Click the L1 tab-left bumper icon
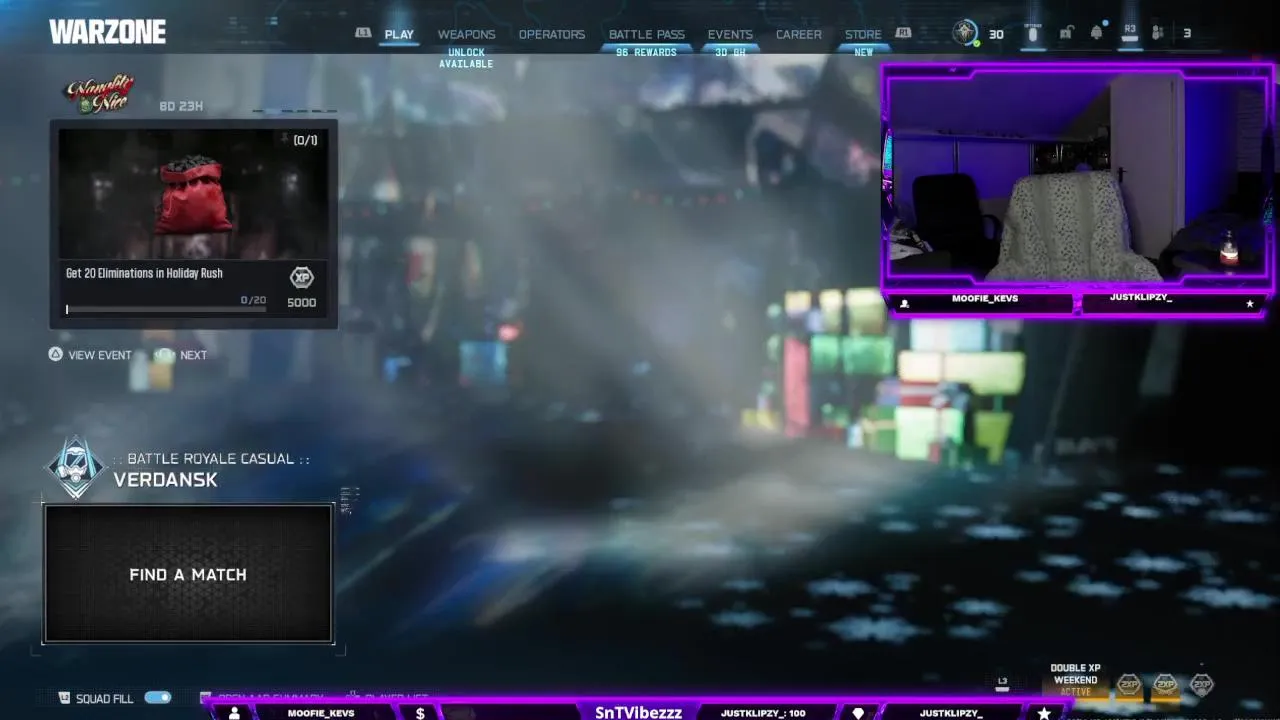 pos(363,33)
